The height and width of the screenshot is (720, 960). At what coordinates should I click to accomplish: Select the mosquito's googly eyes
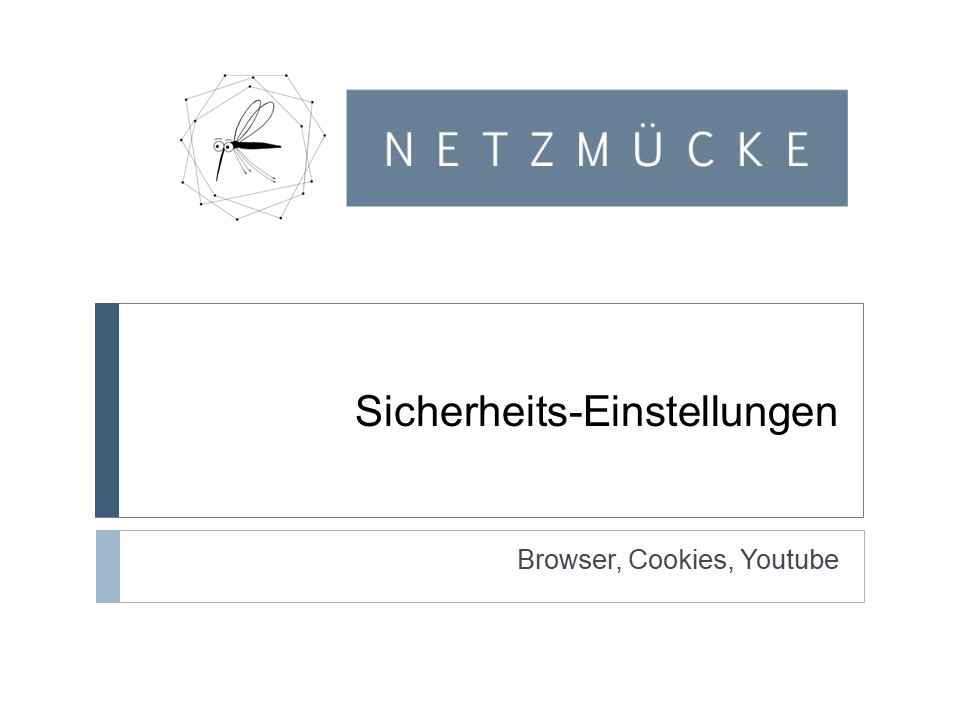tap(223, 146)
